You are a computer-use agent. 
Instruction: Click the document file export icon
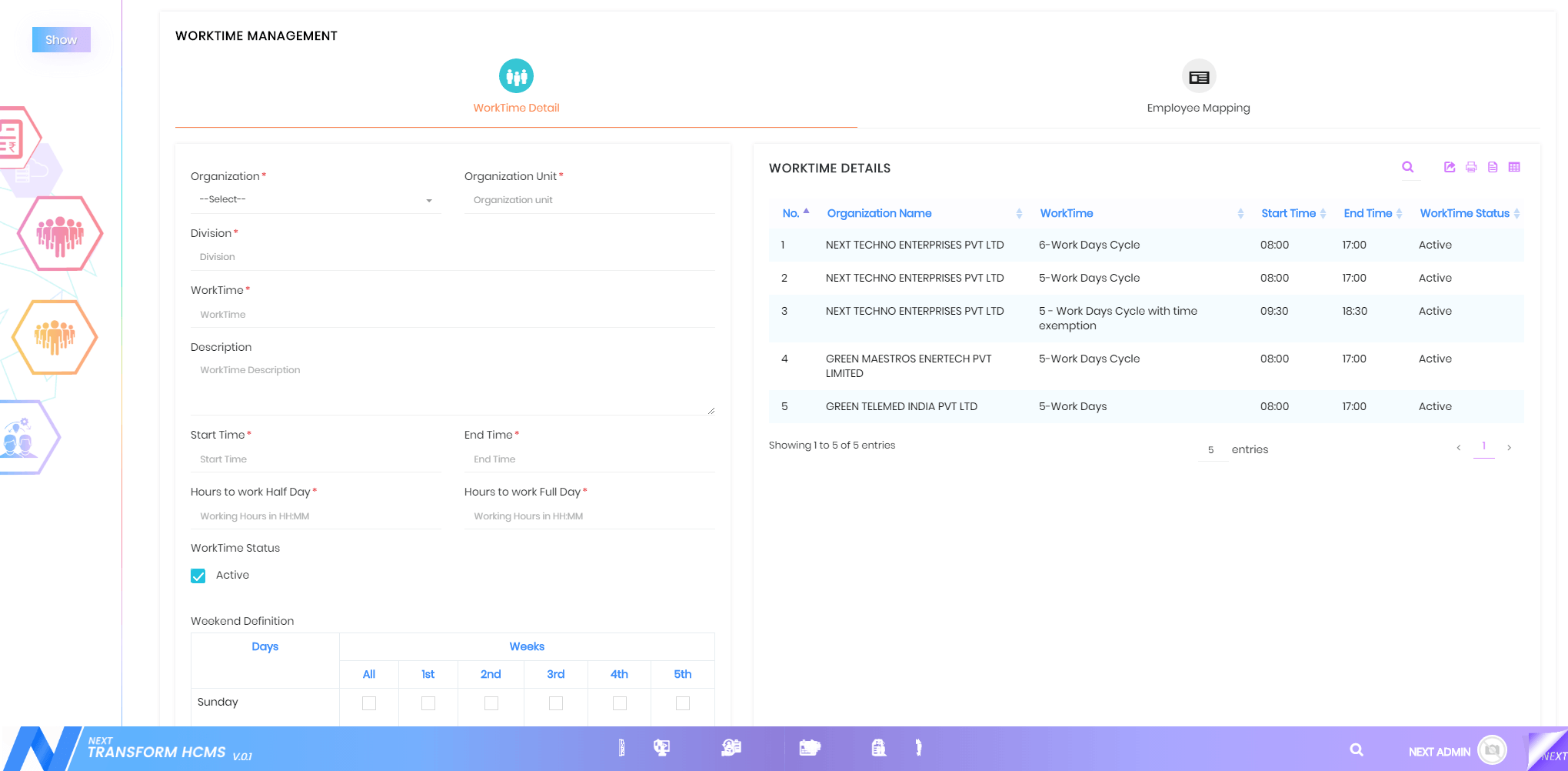1493,167
